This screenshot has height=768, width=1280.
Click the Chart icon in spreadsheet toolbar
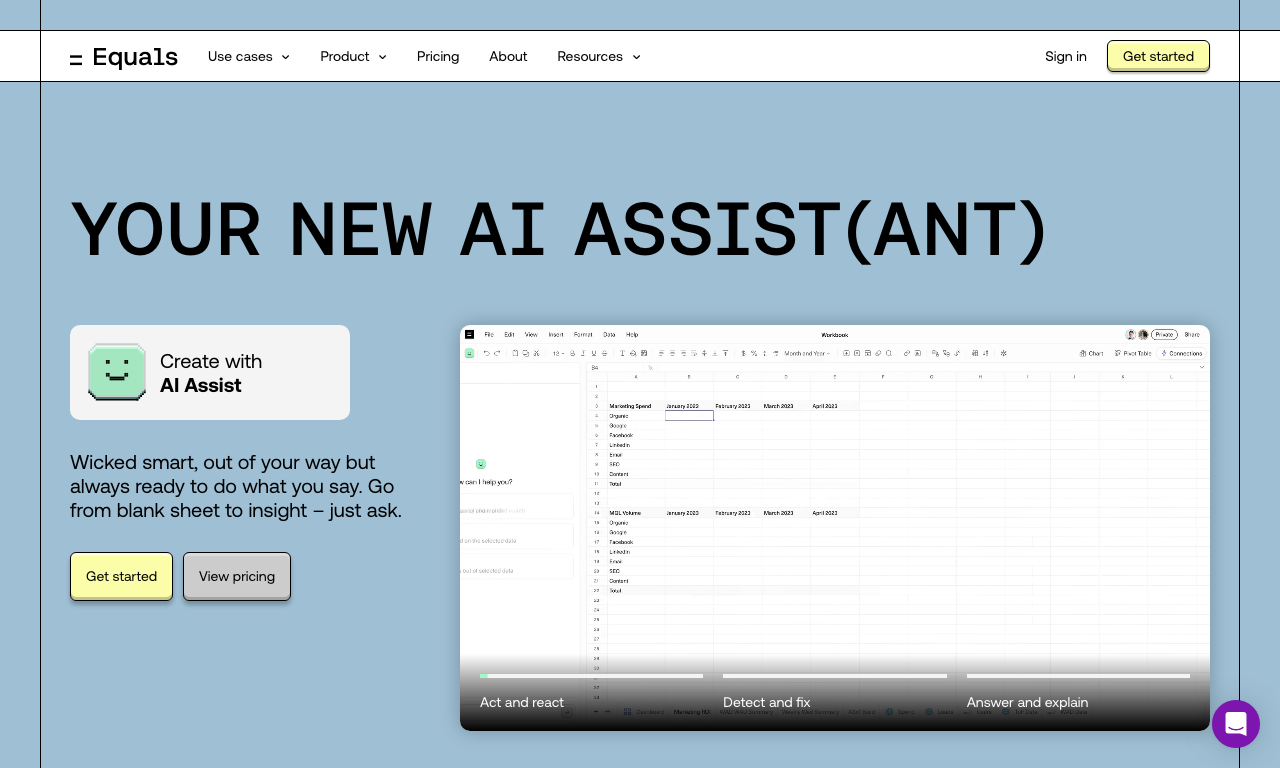point(1092,353)
